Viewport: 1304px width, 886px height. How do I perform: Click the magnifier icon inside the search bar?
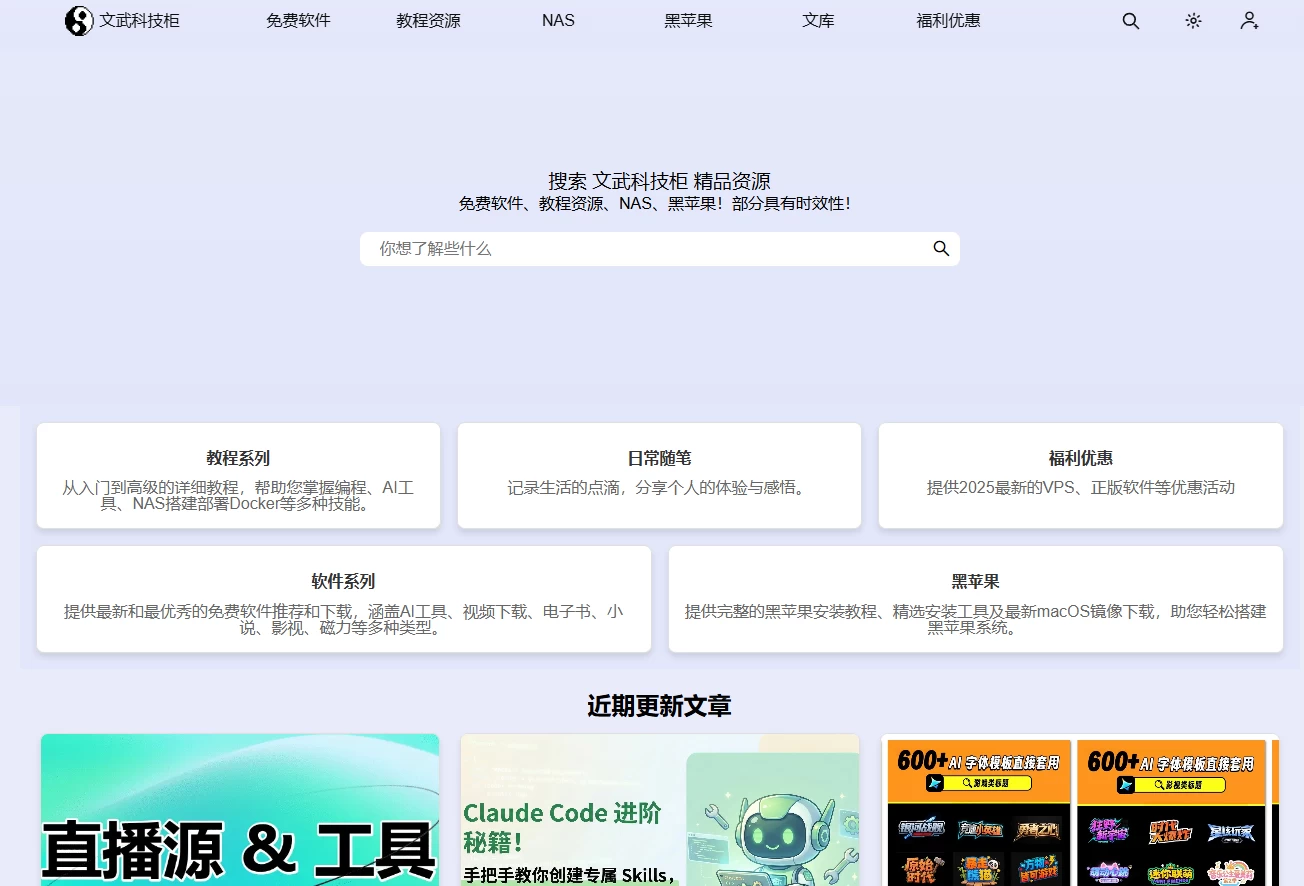click(x=940, y=249)
